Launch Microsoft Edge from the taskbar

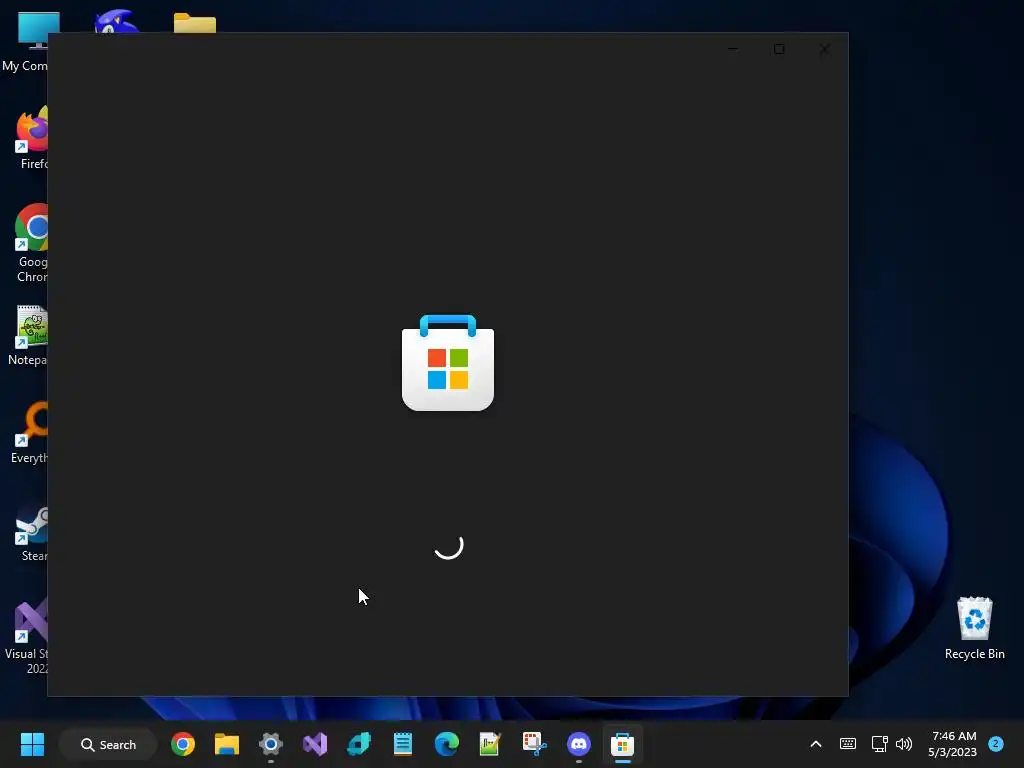coord(447,744)
